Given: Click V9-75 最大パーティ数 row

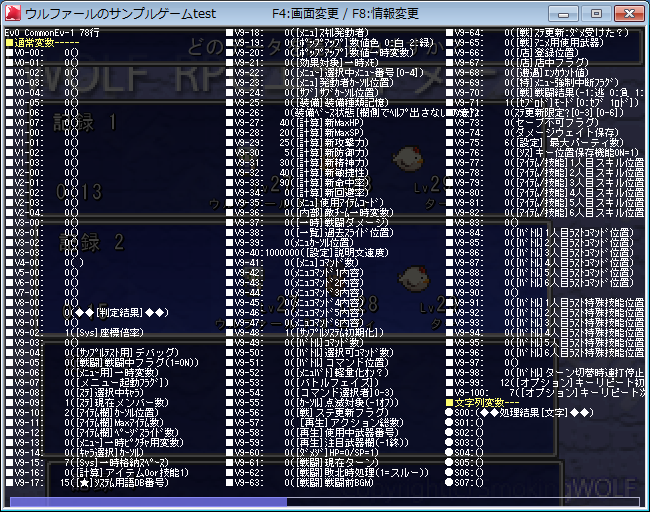Looking at the screenshot, I should (535, 142).
